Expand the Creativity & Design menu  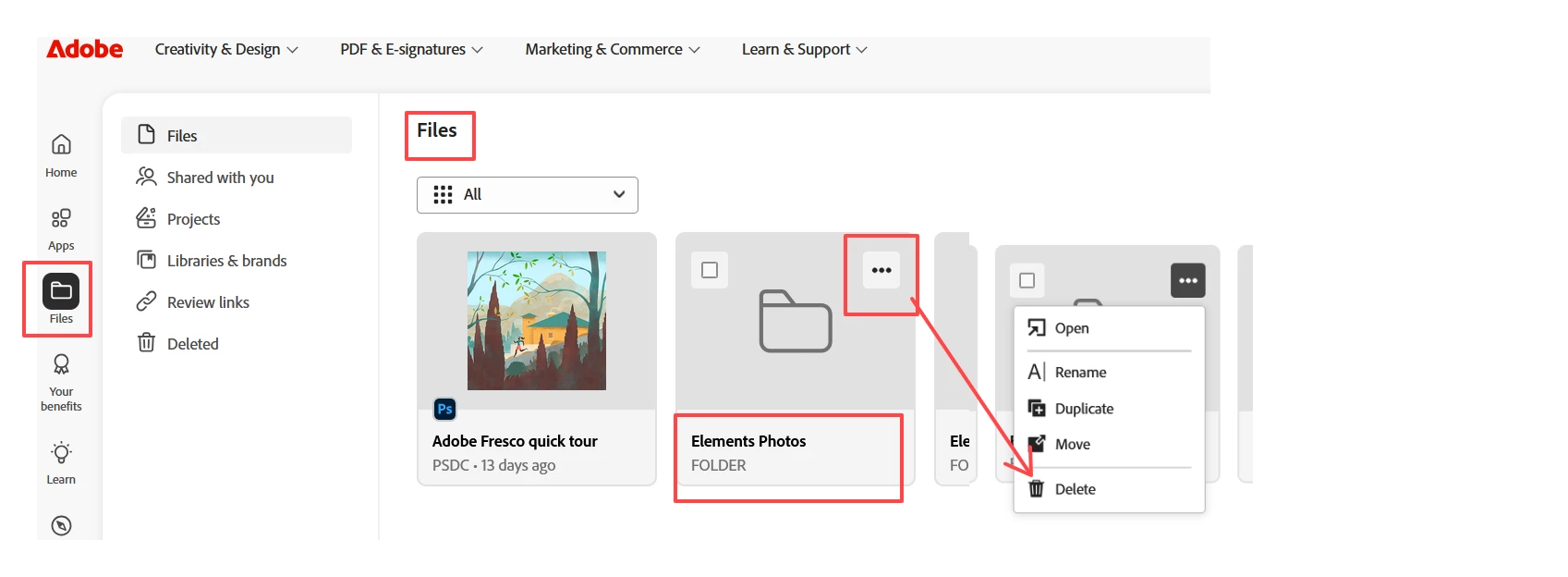226,49
